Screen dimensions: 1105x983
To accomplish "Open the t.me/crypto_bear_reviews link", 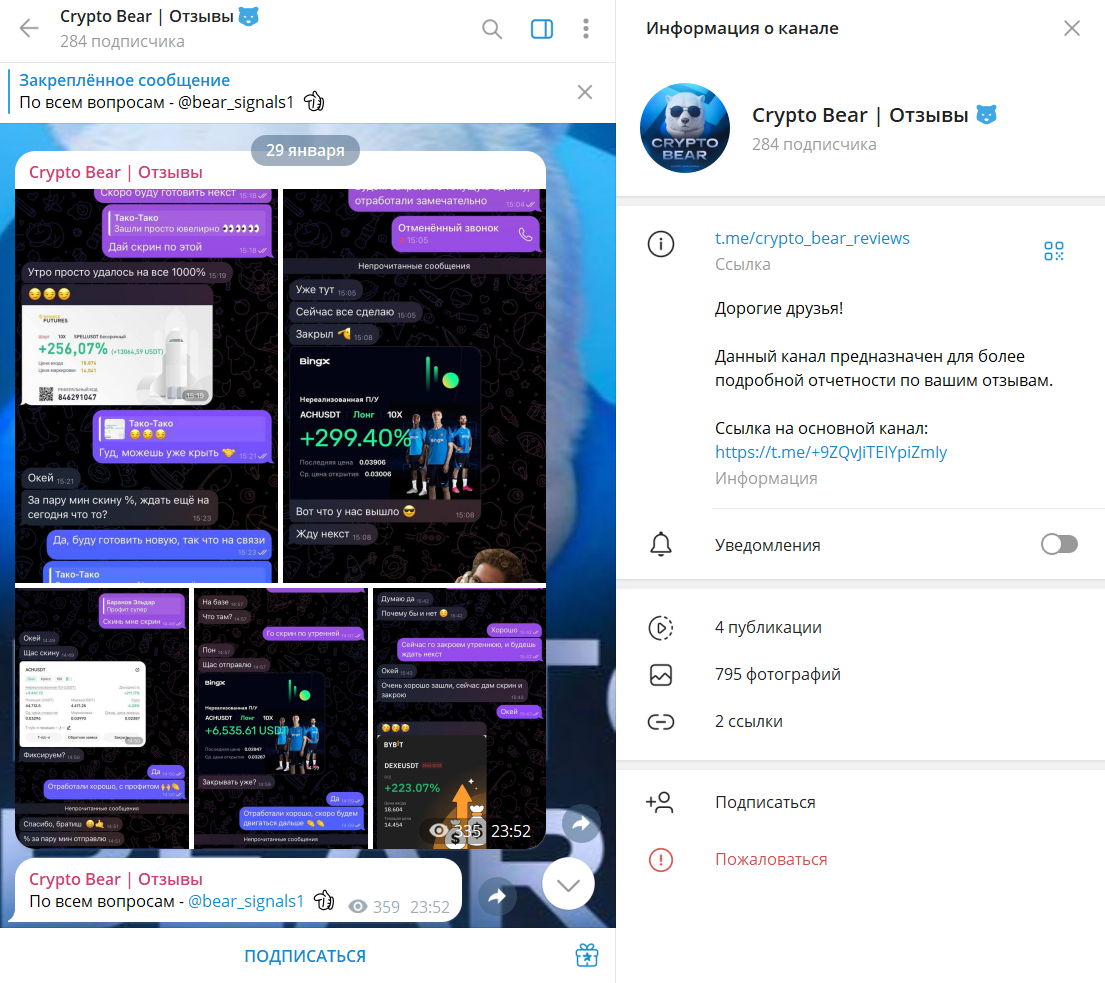I will [x=812, y=238].
